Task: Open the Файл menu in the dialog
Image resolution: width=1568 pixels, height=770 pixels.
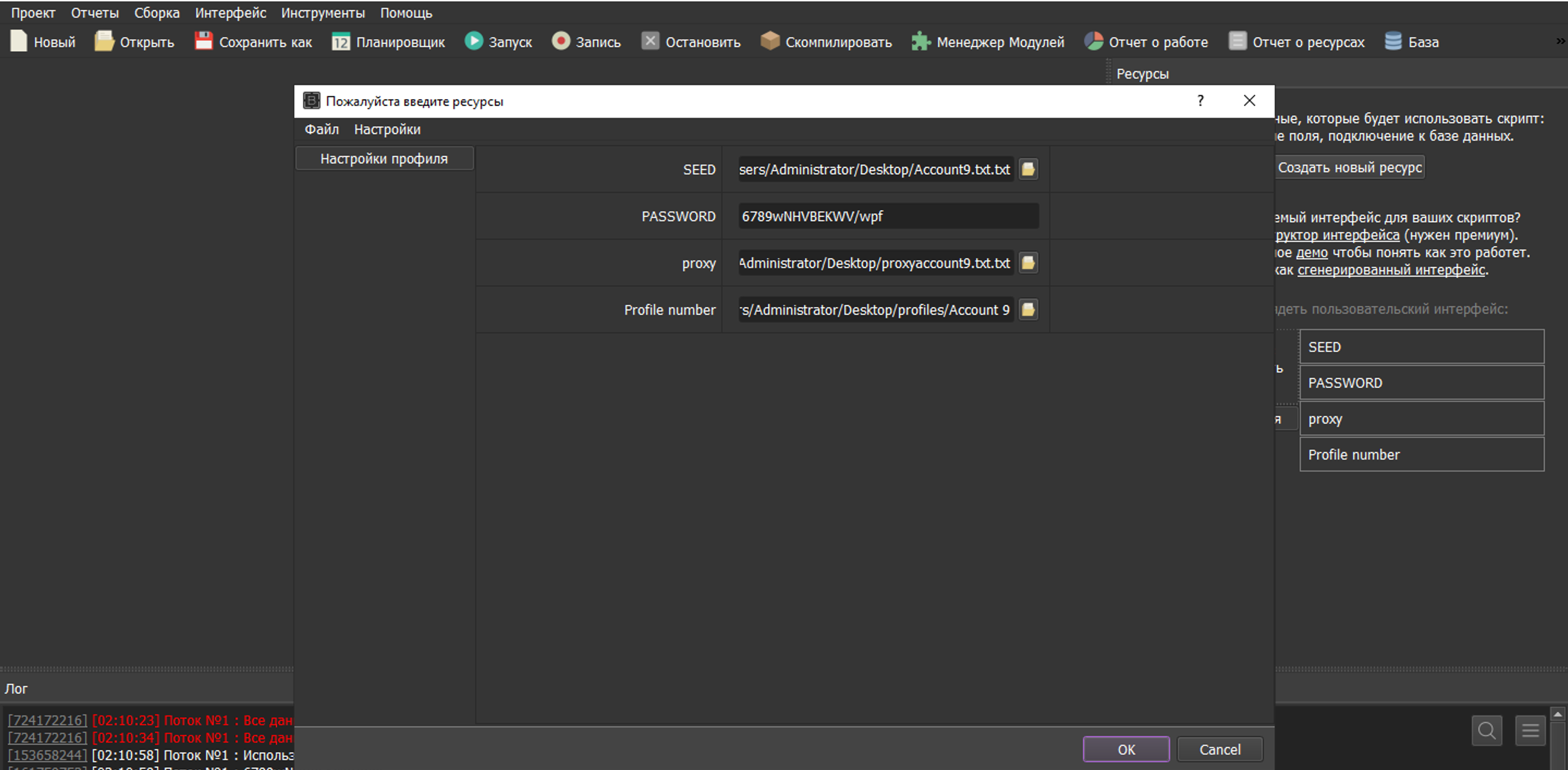Action: [321, 130]
